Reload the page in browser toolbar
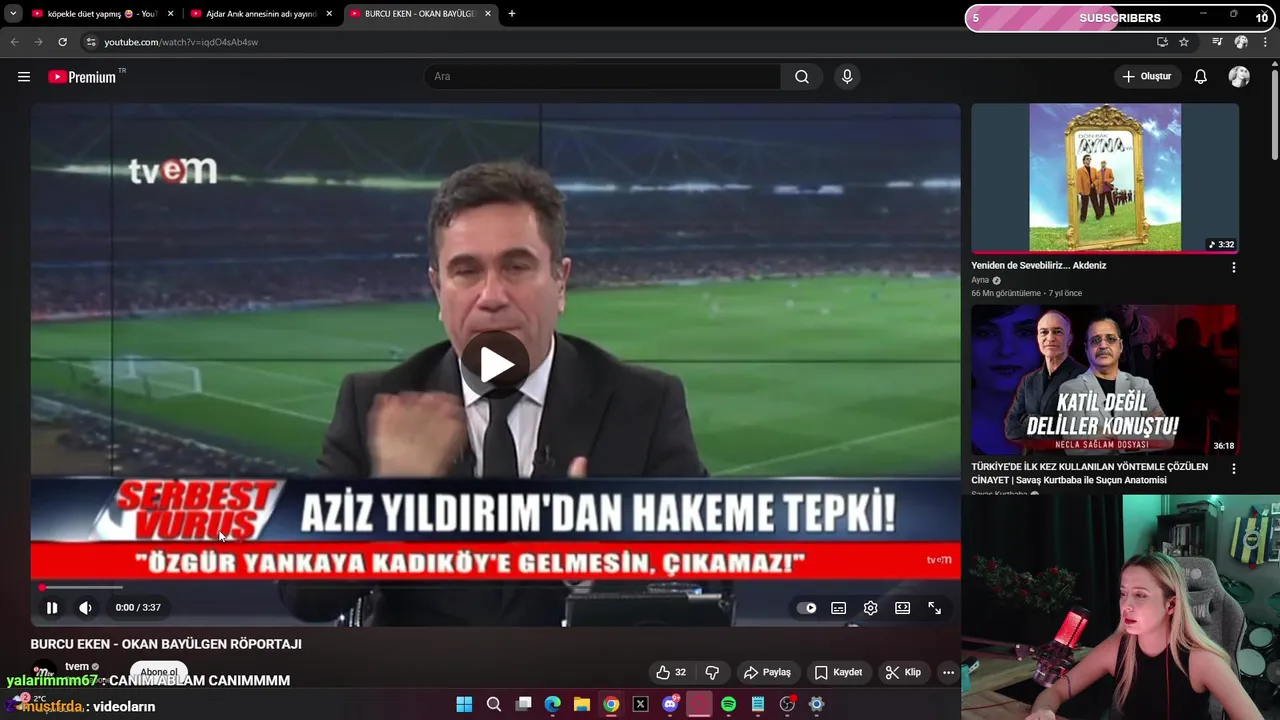Viewport: 1280px width, 720px height. coord(62,42)
